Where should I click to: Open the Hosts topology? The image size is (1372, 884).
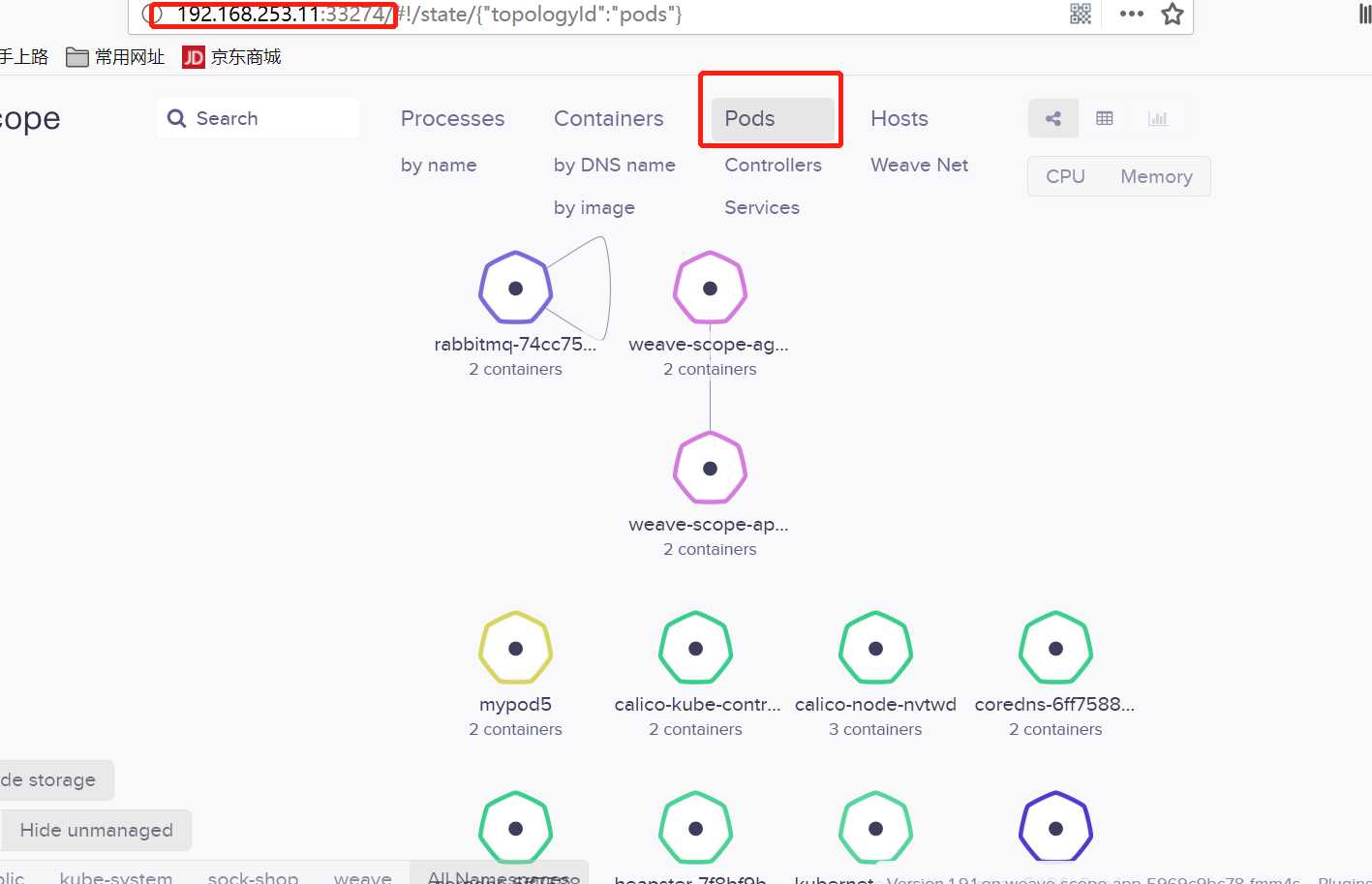click(899, 118)
